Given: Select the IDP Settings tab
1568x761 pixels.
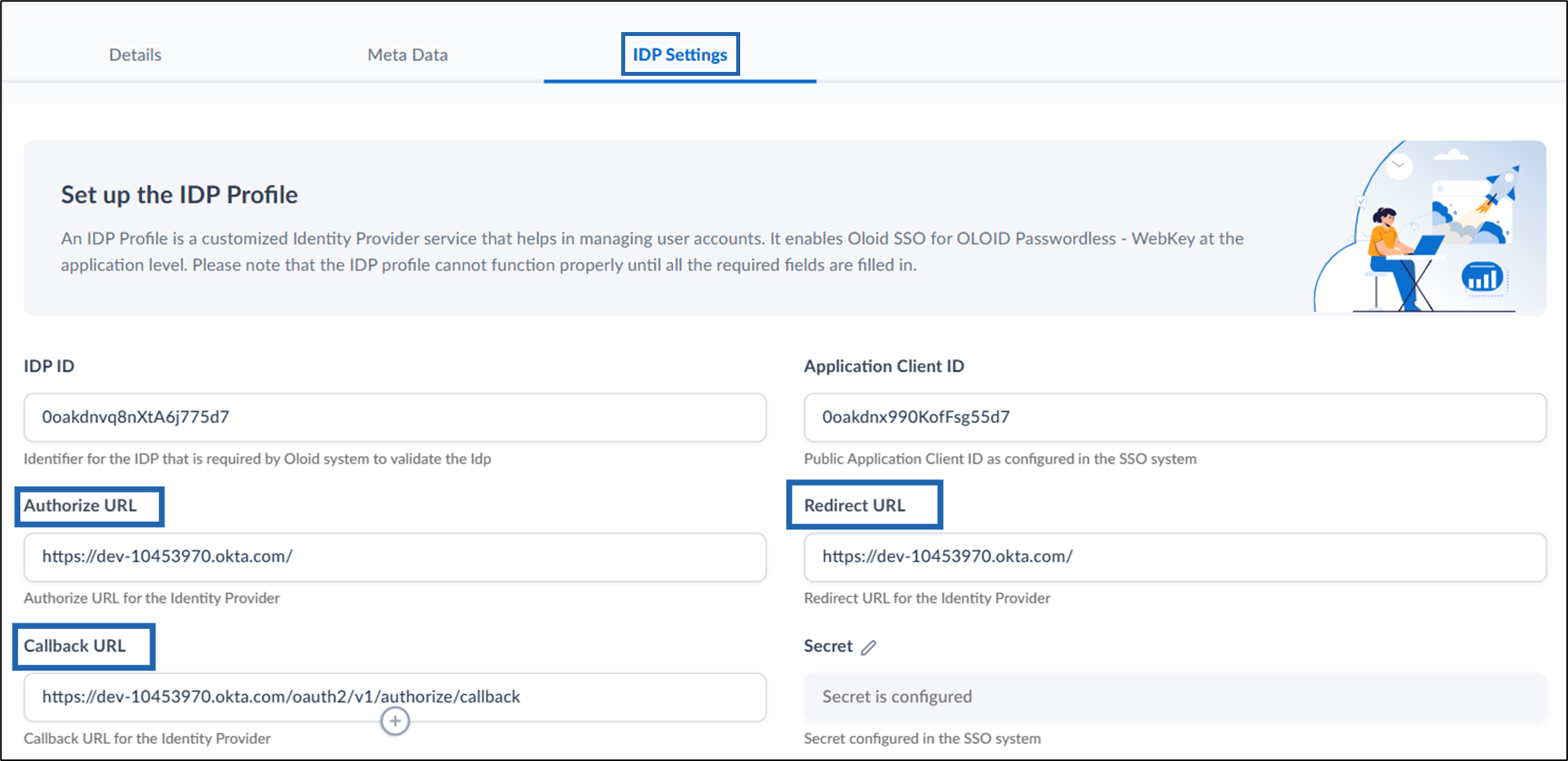Looking at the screenshot, I should click(x=680, y=55).
